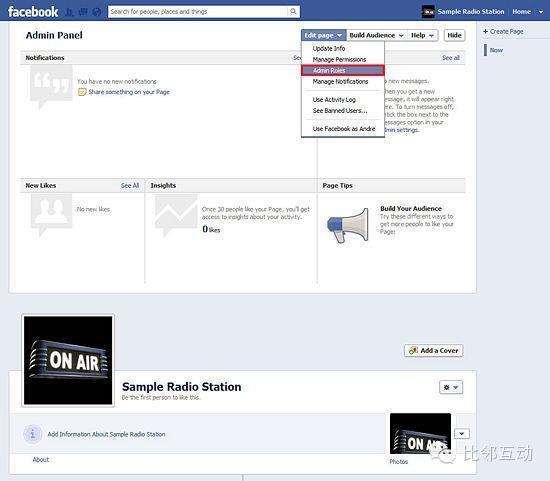This screenshot has width=550, height=481.
Task: Collapse the Edit page dropdown
Action: pos(323,35)
